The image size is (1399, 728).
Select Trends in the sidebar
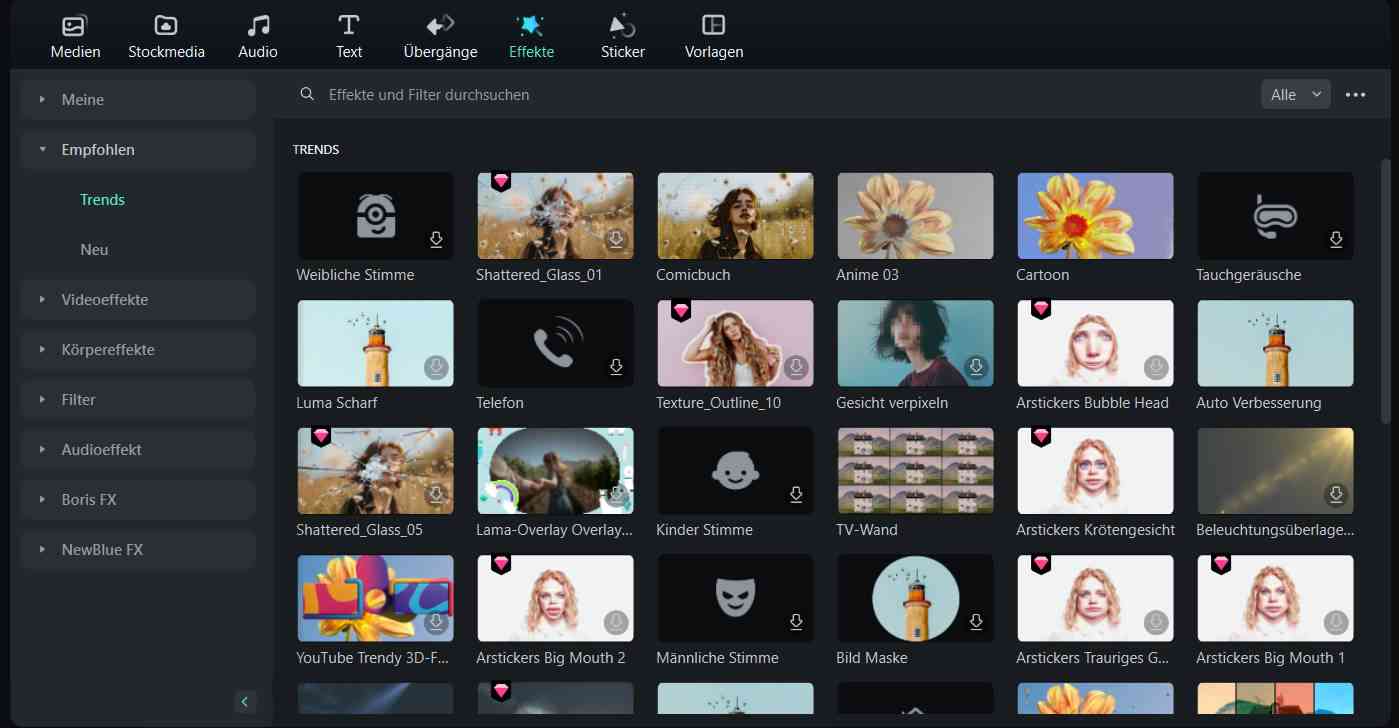(102, 199)
